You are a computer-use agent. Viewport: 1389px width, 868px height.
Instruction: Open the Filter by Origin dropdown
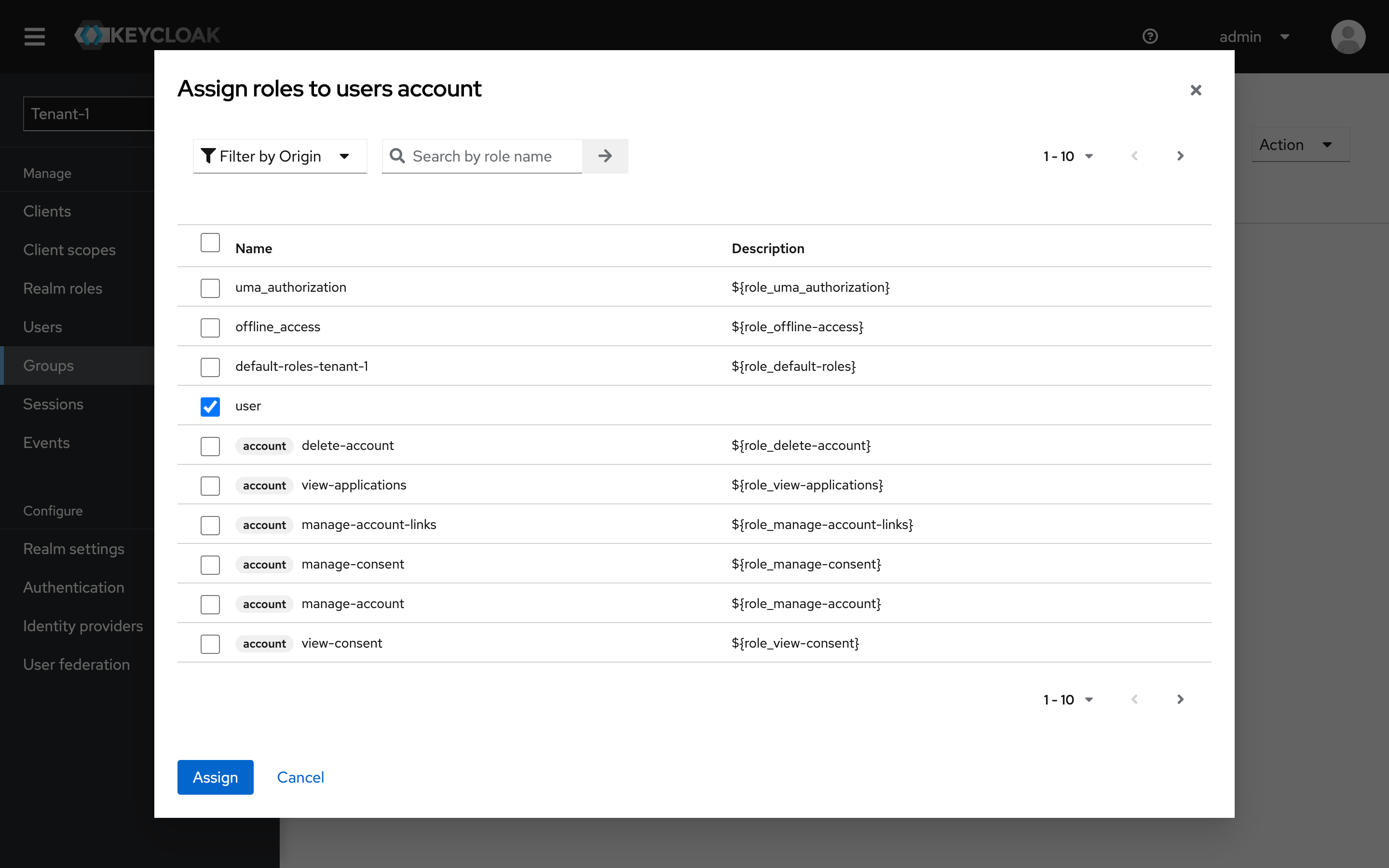point(280,156)
